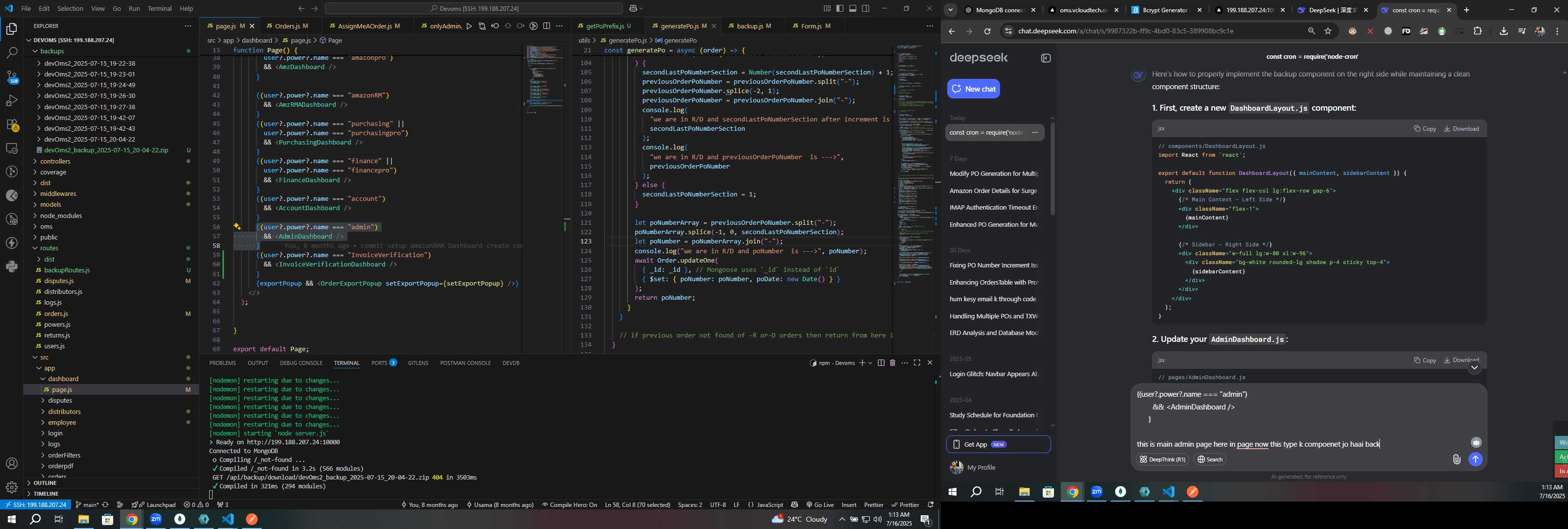Screen dimensions: 1568x529
Task: Click the notifications bell in VS Code status bar
Action: [x=930, y=505]
